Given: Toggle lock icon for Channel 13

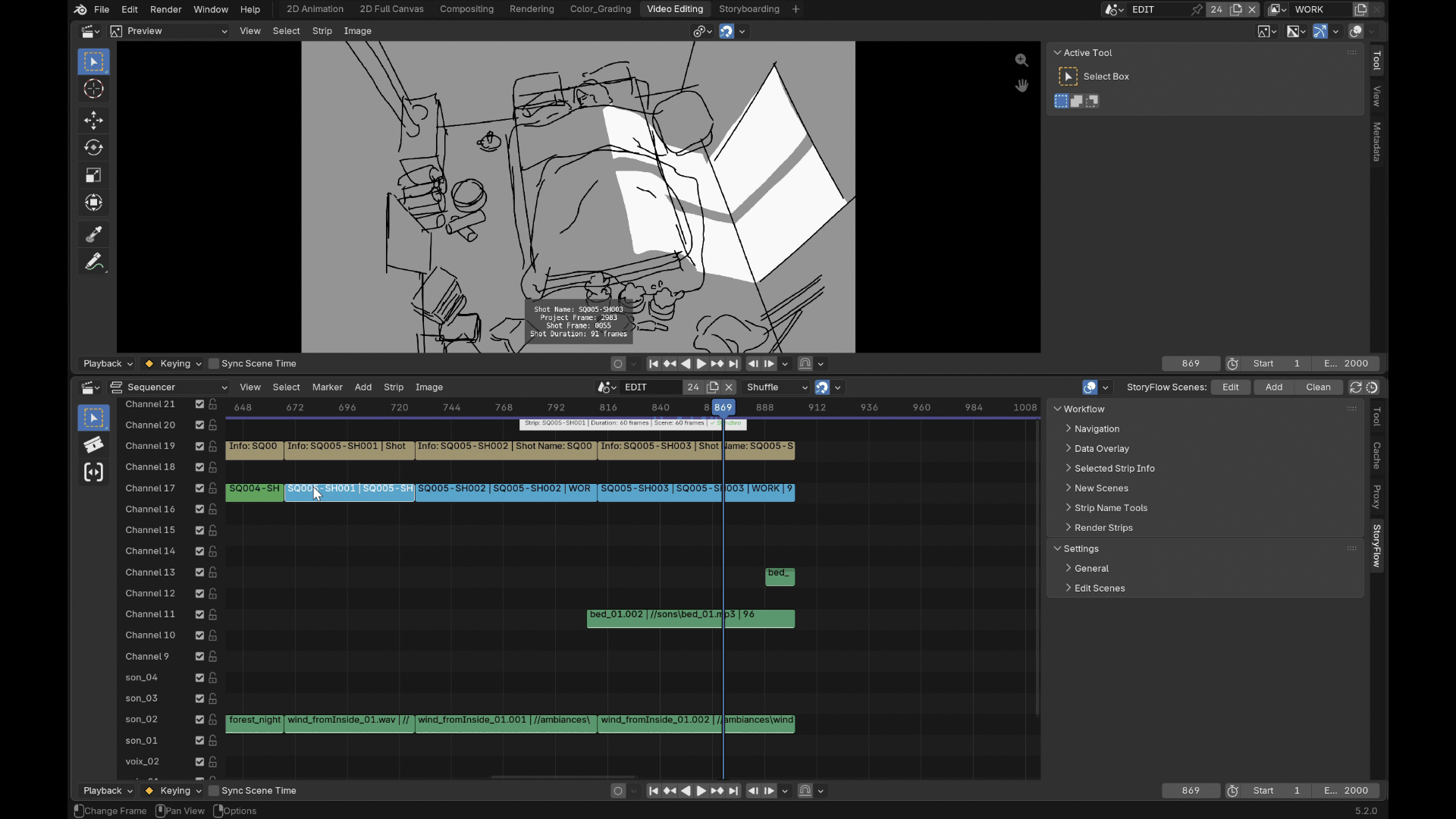Looking at the screenshot, I should (x=213, y=573).
